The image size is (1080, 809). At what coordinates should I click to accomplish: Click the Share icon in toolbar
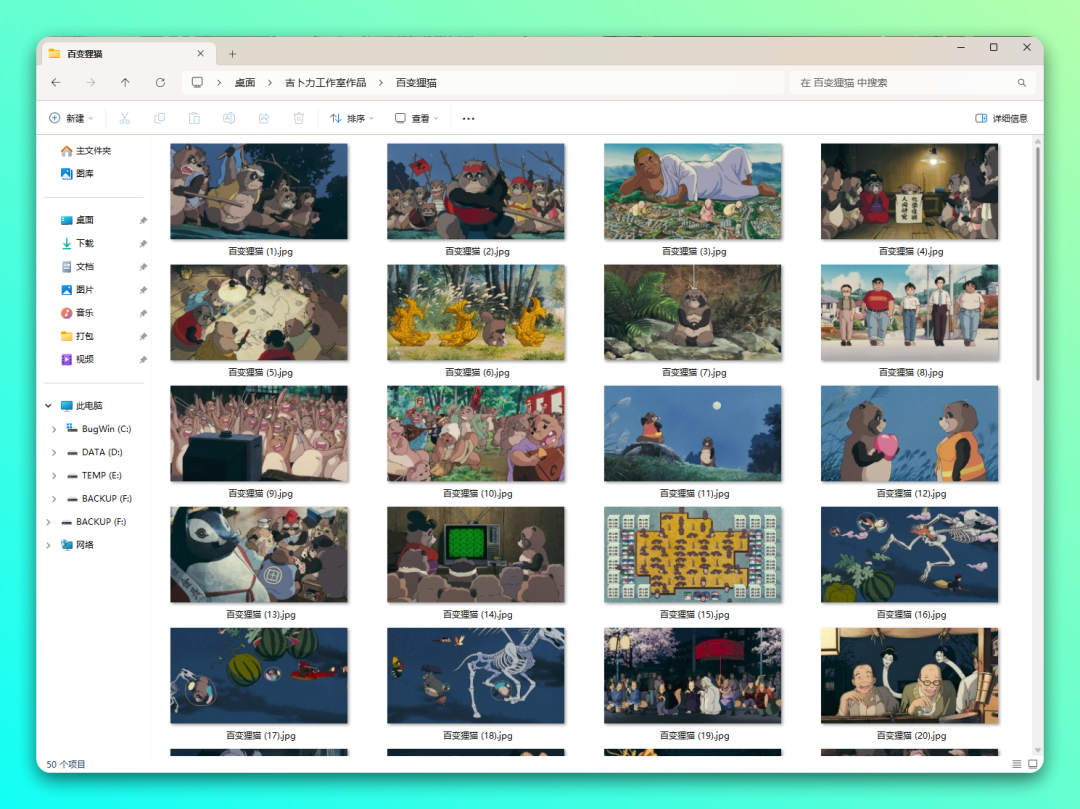point(264,118)
